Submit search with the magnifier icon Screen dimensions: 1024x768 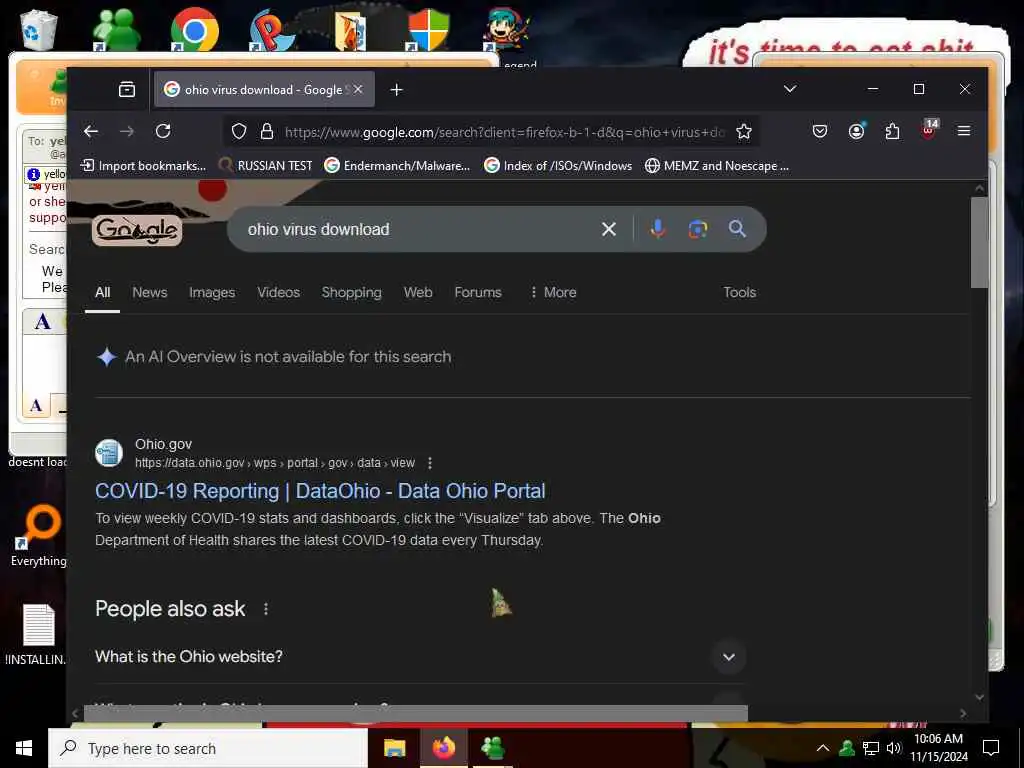737,229
